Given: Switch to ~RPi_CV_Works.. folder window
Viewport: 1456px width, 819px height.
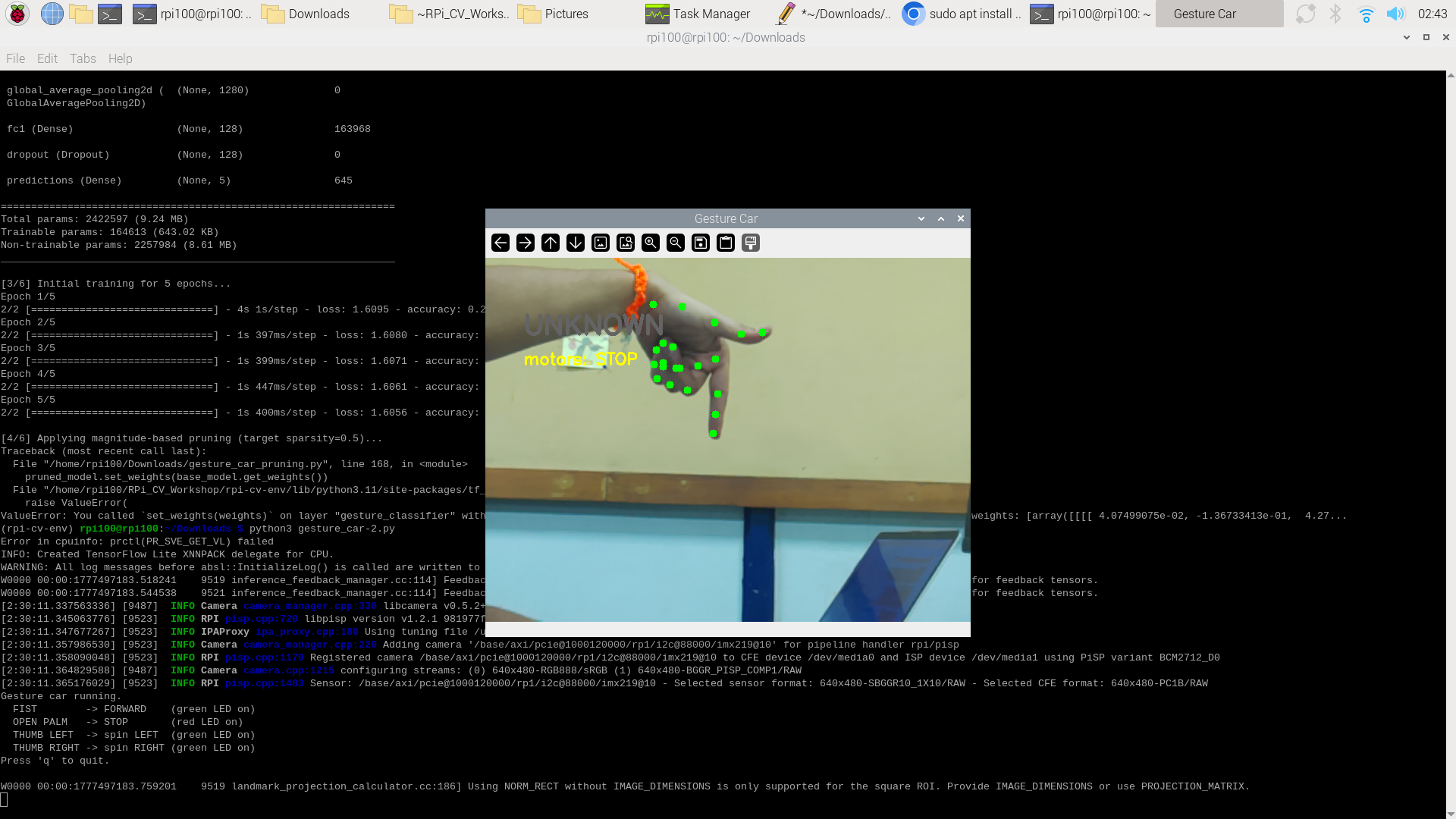Looking at the screenshot, I should pyautogui.click(x=449, y=14).
